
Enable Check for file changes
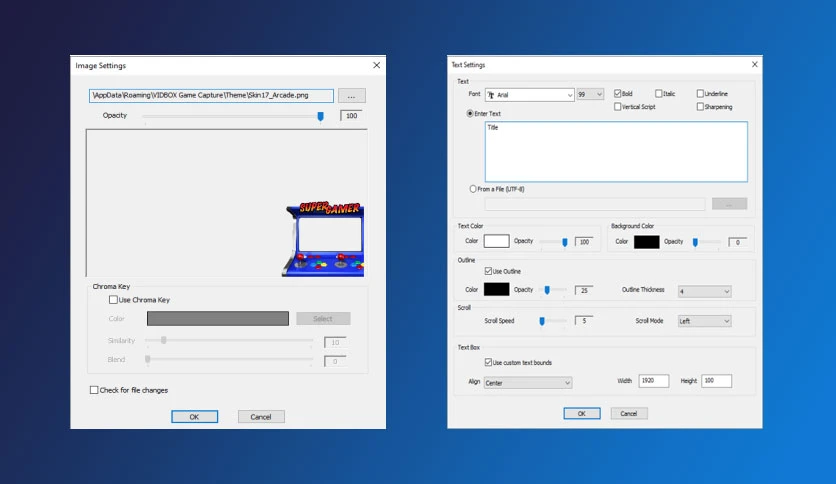pos(94,390)
